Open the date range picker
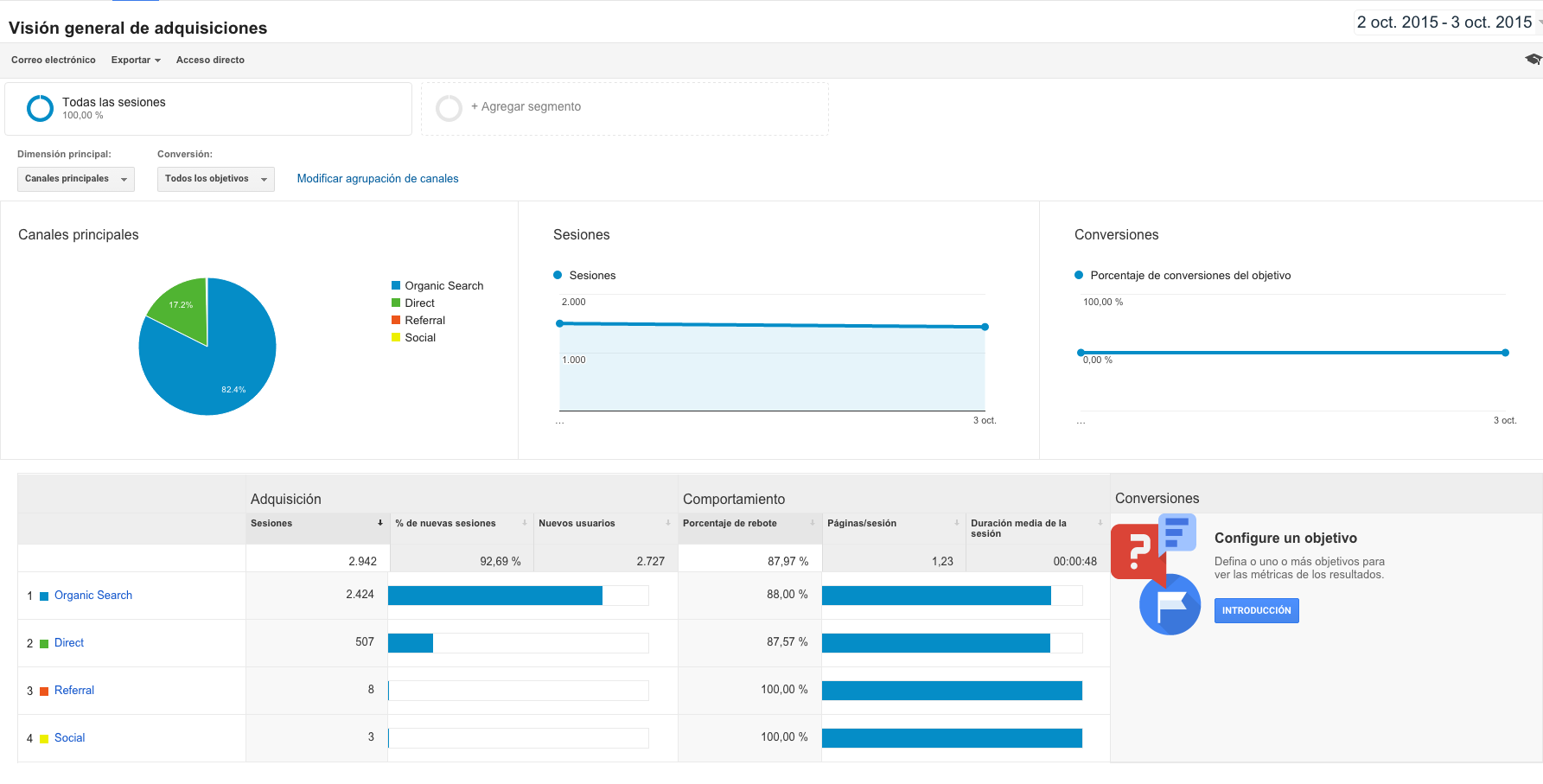The image size is (1543, 784). (1448, 22)
